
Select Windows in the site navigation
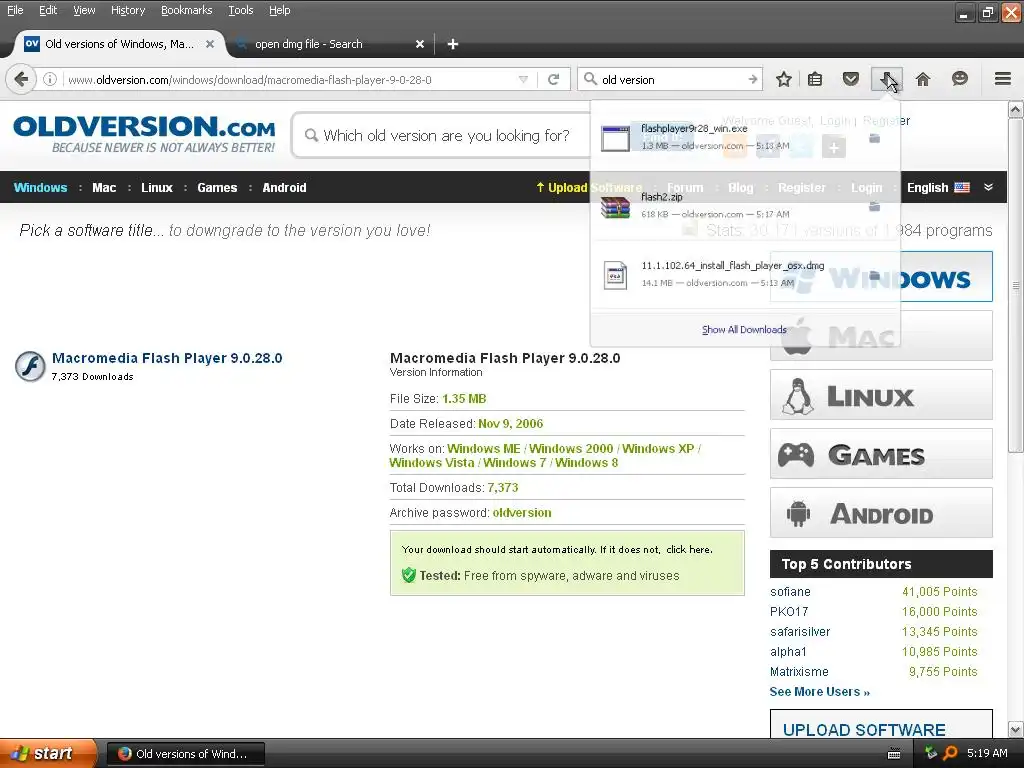click(x=40, y=187)
